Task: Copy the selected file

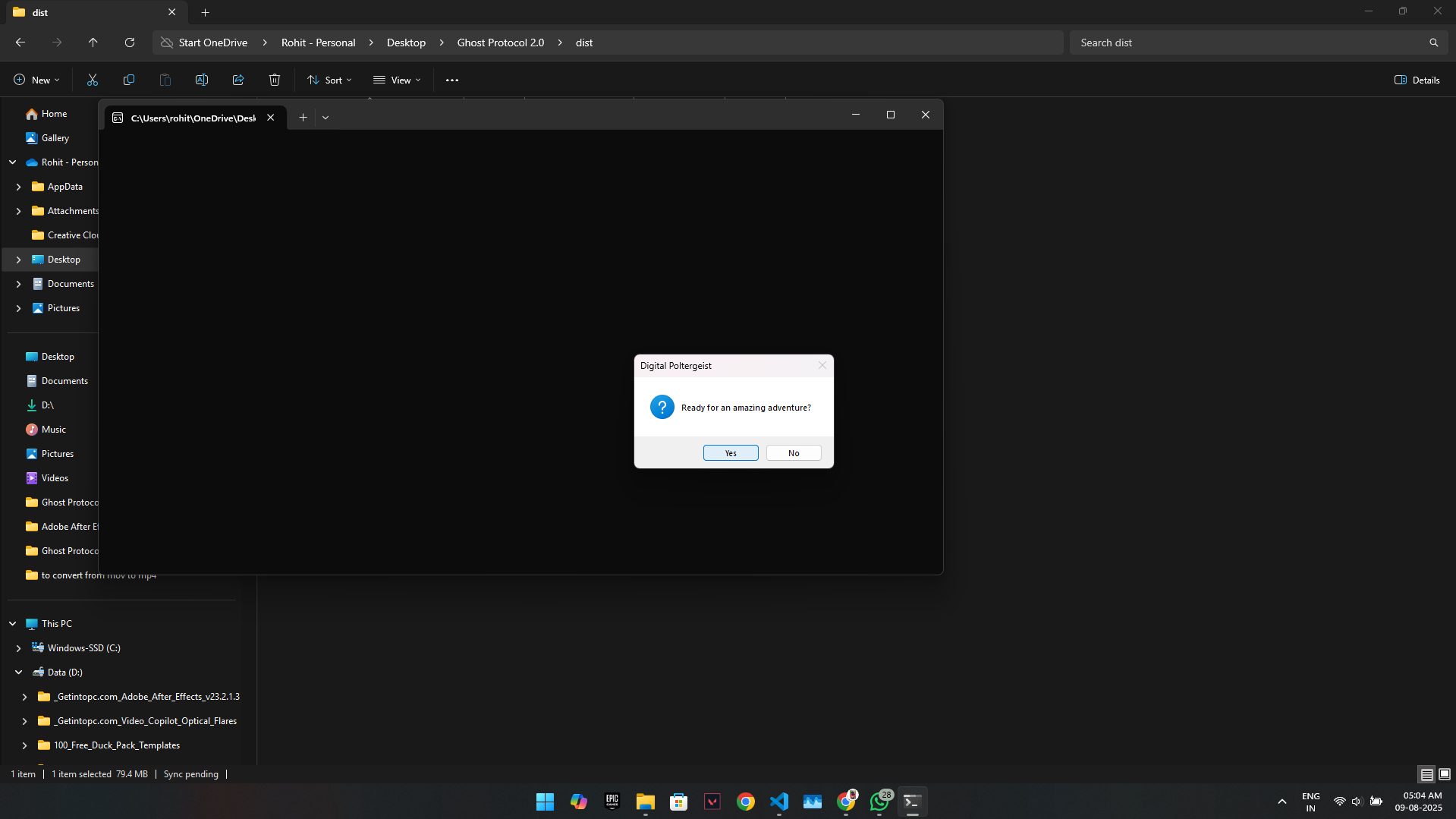Action: [x=129, y=80]
